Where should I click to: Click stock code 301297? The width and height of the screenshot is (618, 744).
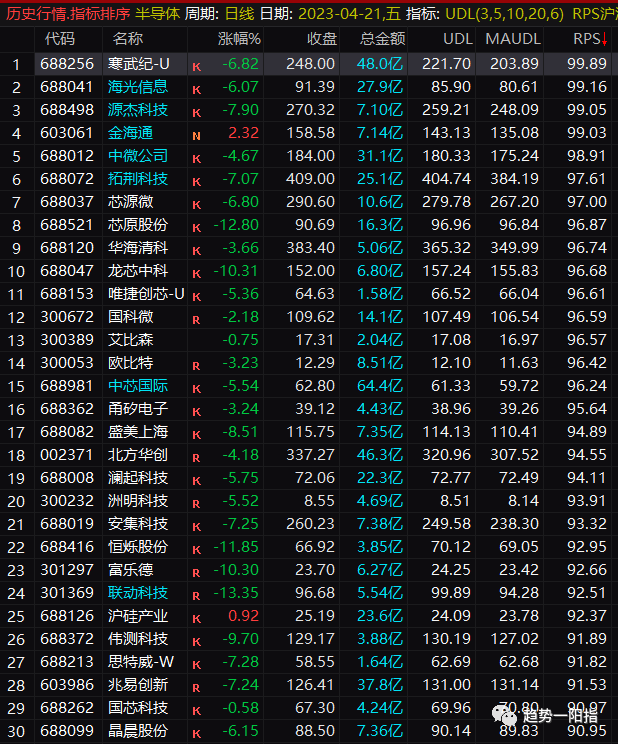pos(67,570)
